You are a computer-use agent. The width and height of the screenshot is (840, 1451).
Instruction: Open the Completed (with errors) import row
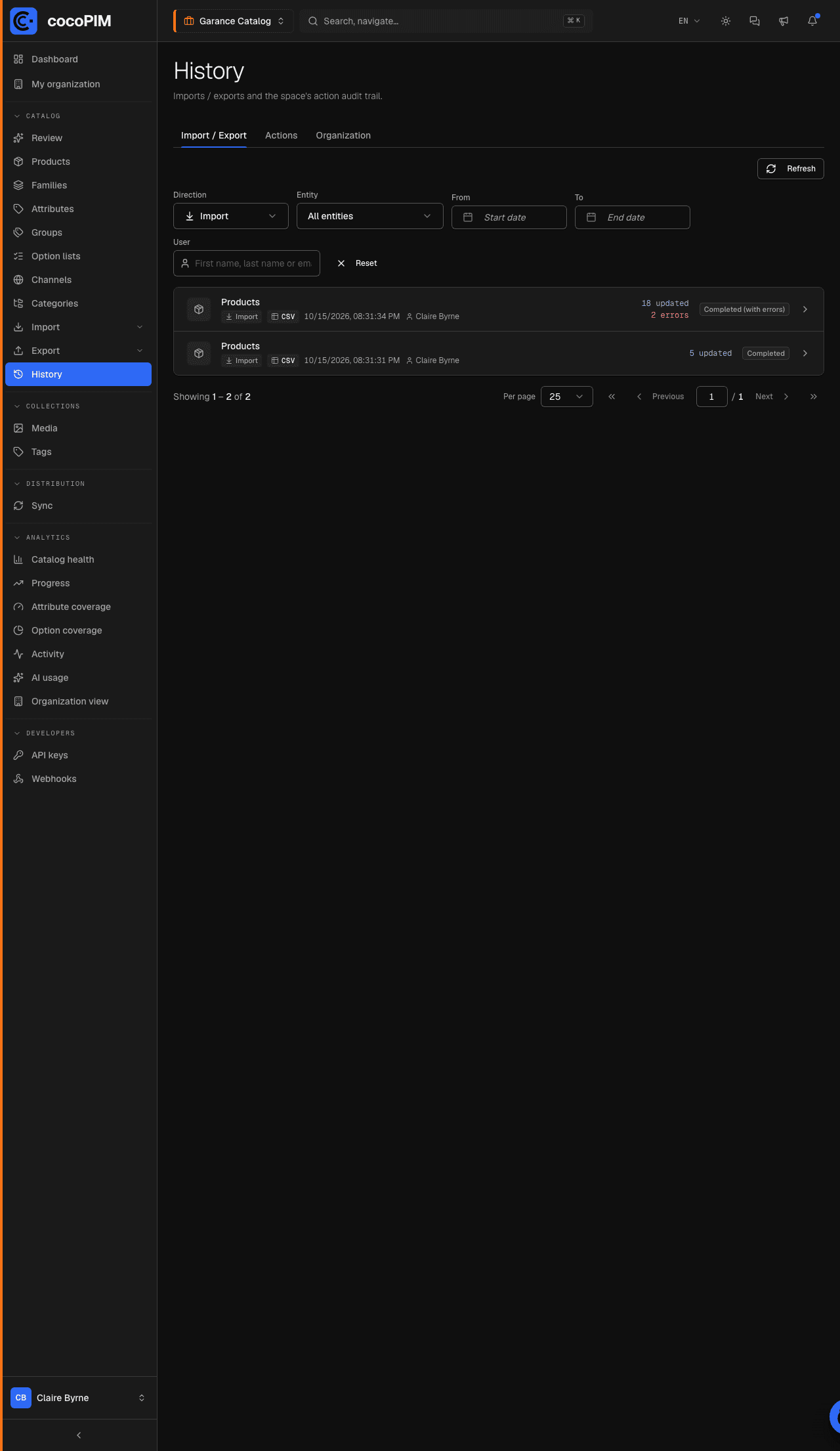pyautogui.click(x=499, y=309)
